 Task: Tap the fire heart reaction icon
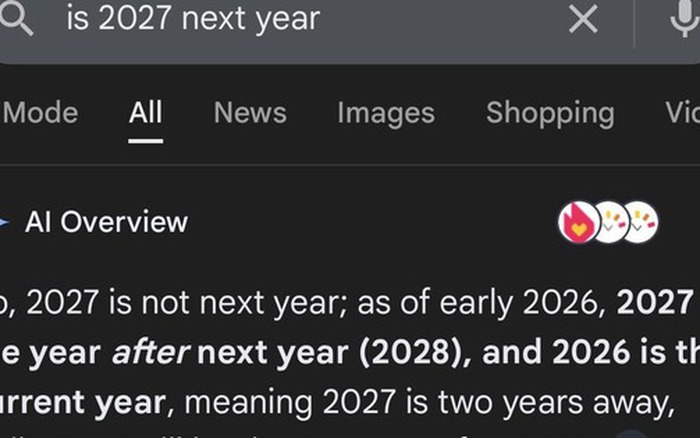point(578,223)
